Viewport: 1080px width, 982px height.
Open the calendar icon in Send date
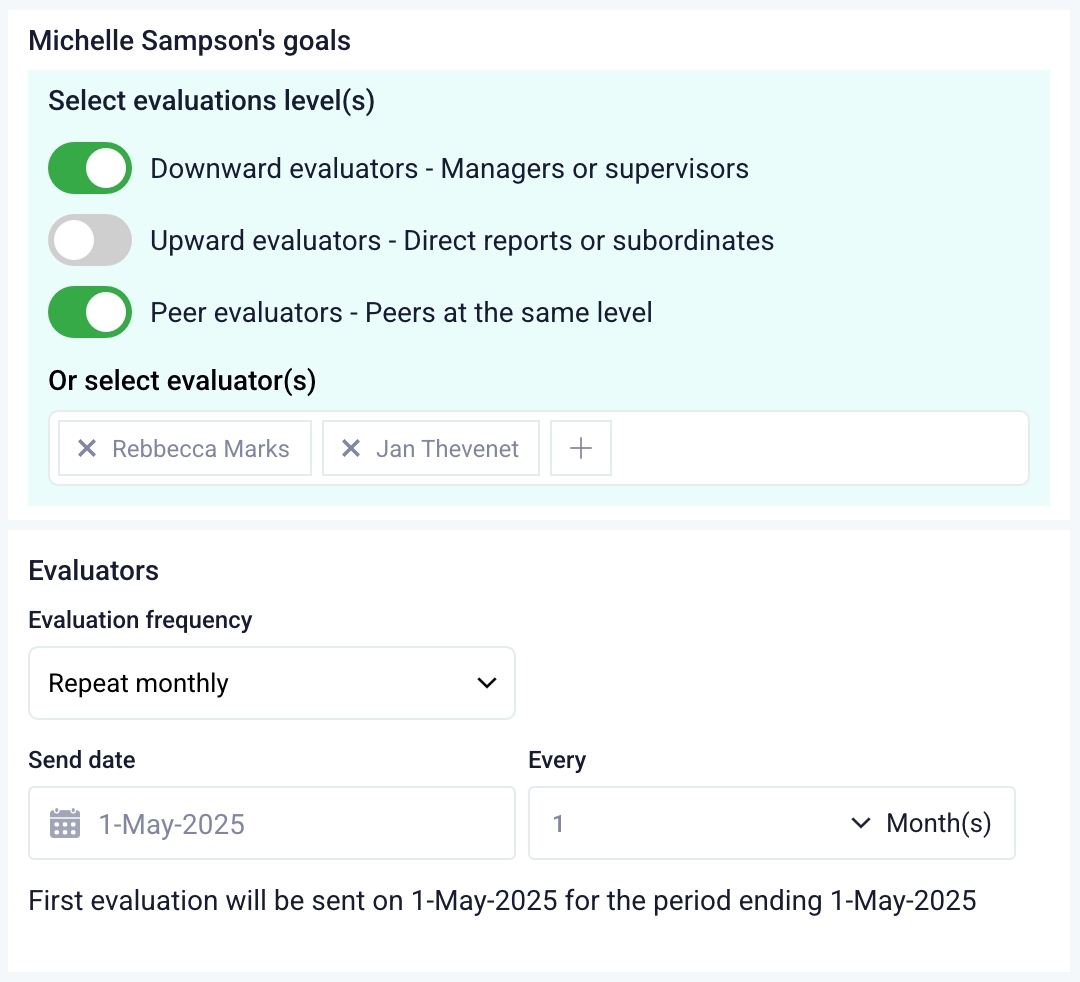[64, 822]
